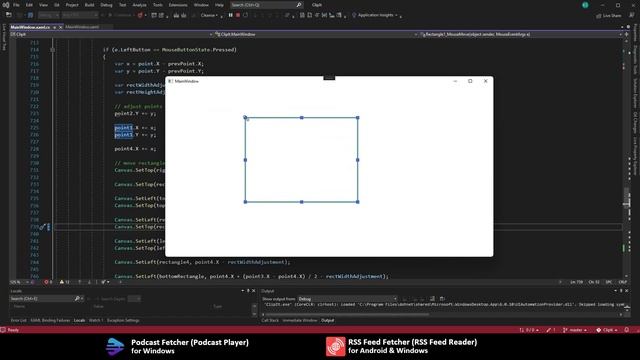Open the Help menu
Image resolution: width=640 pixels, height=360 pixels.
pyautogui.click(x=219, y=5)
